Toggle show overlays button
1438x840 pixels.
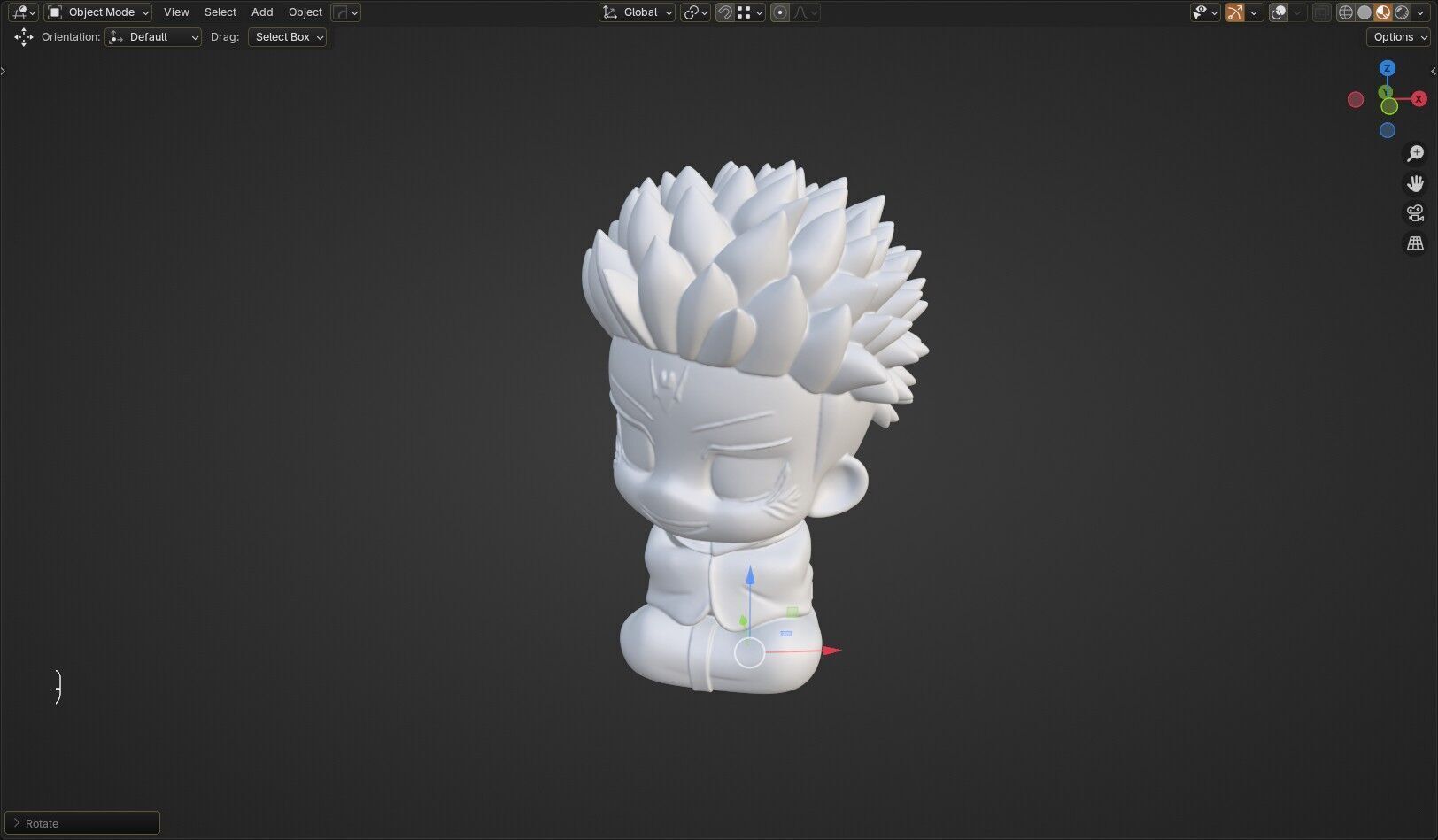tap(1279, 12)
